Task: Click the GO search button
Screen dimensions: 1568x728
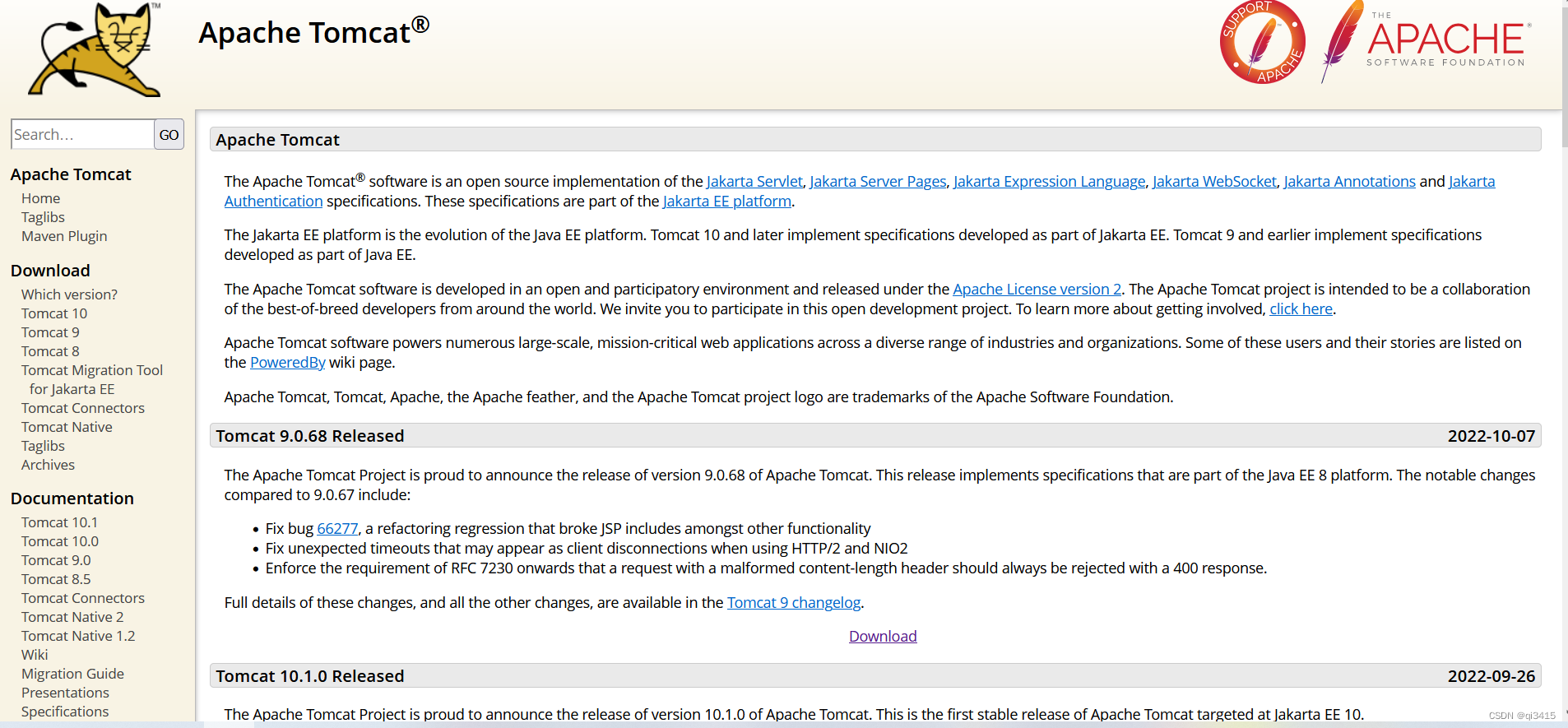Action: tap(169, 134)
